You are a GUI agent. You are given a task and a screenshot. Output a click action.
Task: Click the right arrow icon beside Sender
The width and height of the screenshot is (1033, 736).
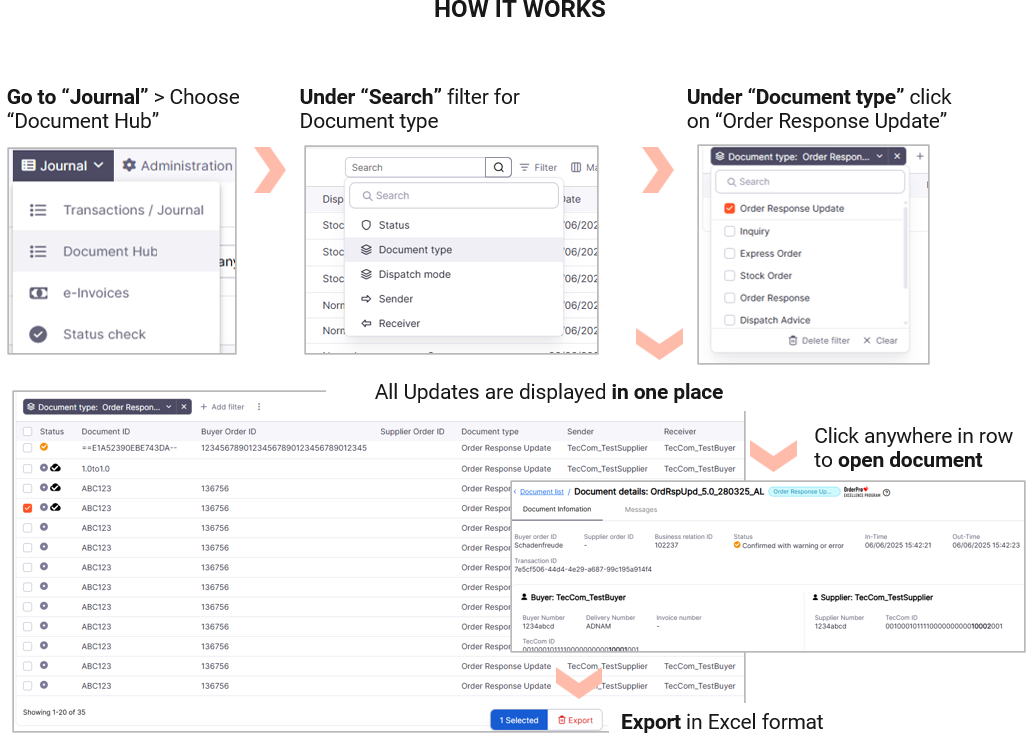pos(366,299)
